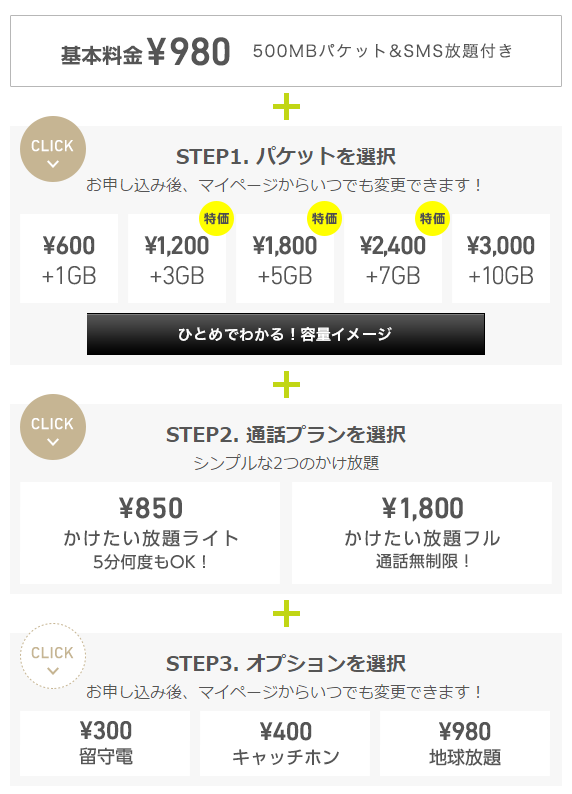Click the green plus sign above STEP3
The width and height of the screenshot is (572, 794).
coord(287,614)
